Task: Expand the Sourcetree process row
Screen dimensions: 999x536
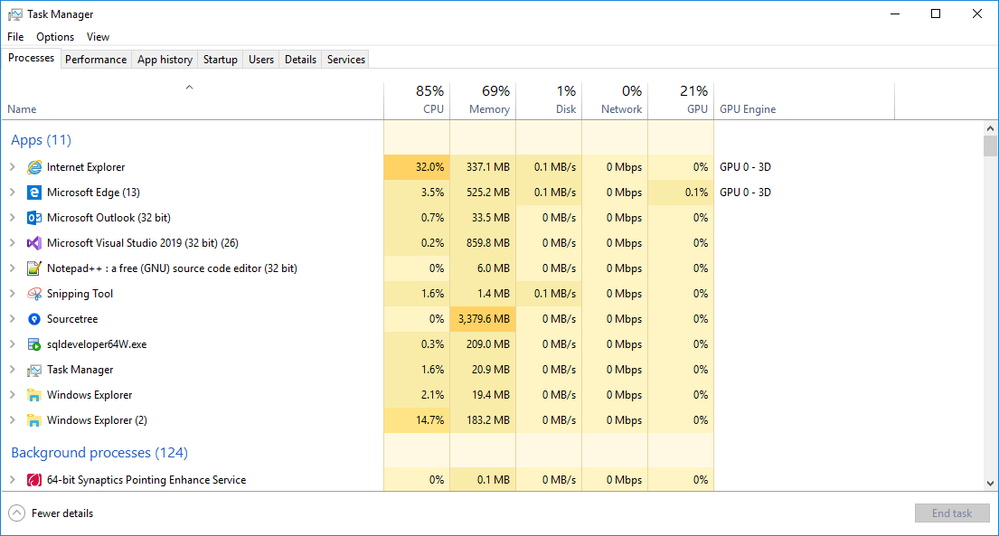Action: click(12, 319)
